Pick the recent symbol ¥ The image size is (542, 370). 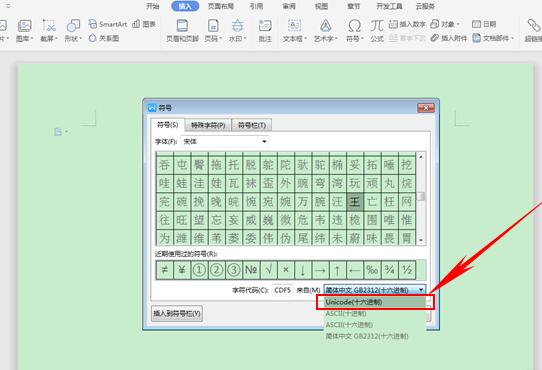tap(182, 270)
